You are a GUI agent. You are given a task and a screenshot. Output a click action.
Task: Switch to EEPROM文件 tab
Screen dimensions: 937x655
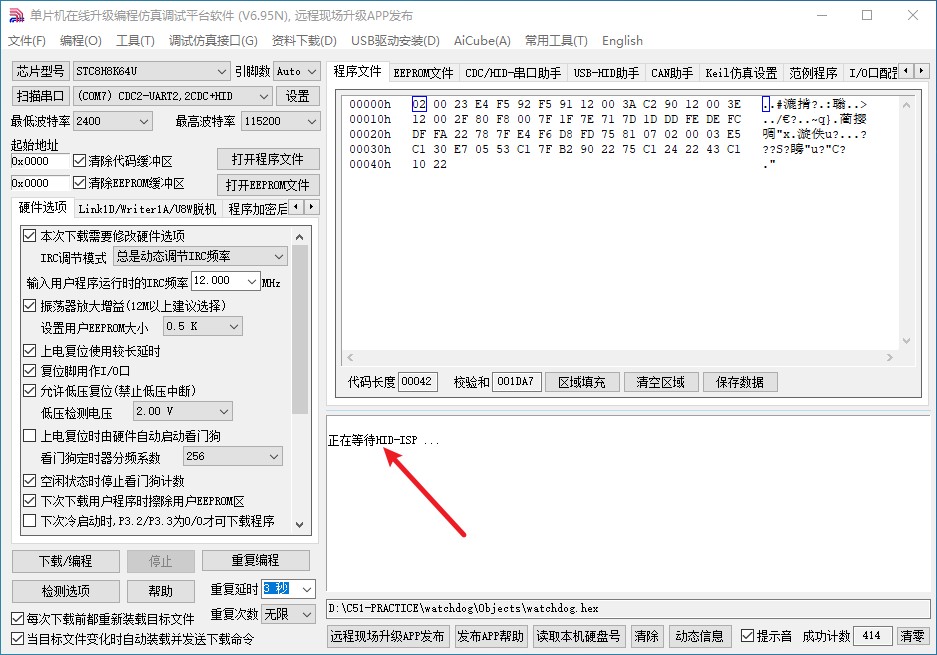(x=423, y=73)
